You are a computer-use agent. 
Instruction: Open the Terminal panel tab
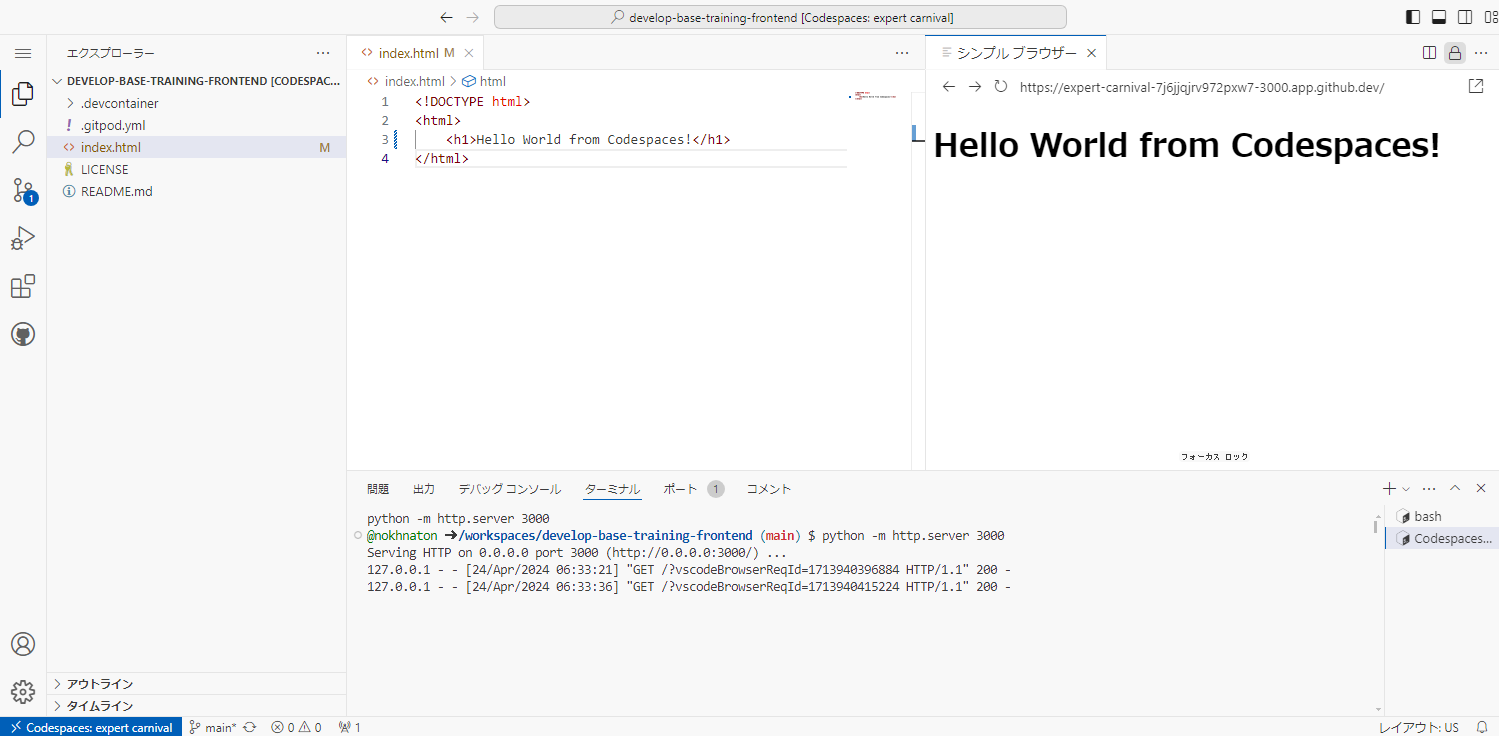613,489
